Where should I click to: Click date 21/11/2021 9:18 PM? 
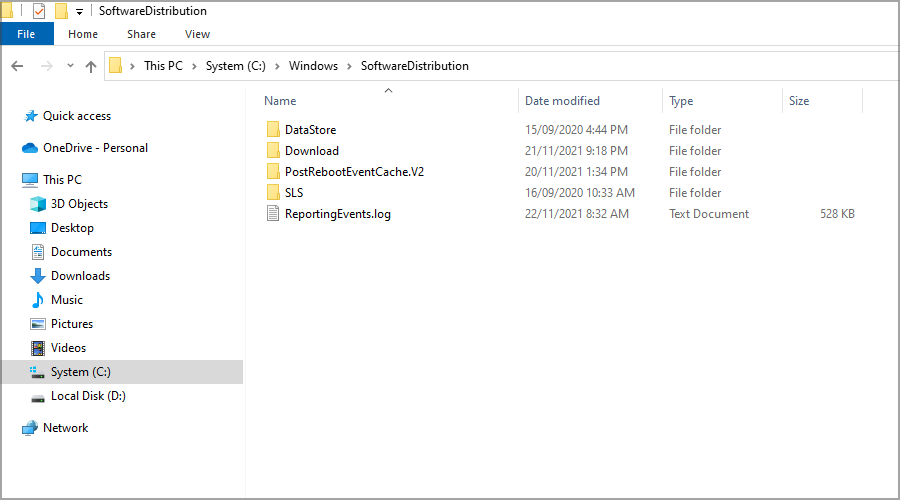(x=576, y=151)
